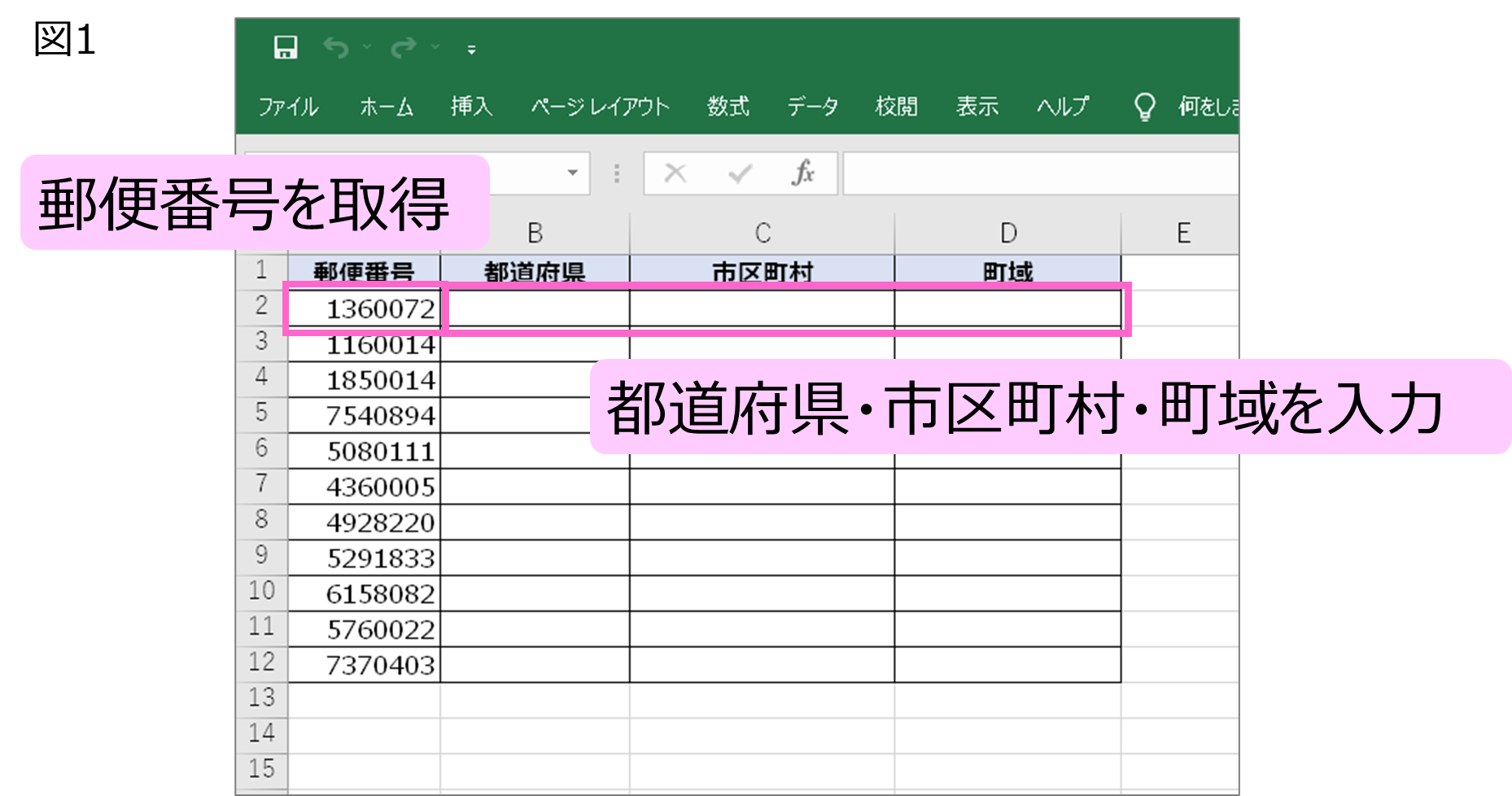The width and height of the screenshot is (1512, 796).
Task: Click the Redo arrow icon
Action: [404, 48]
